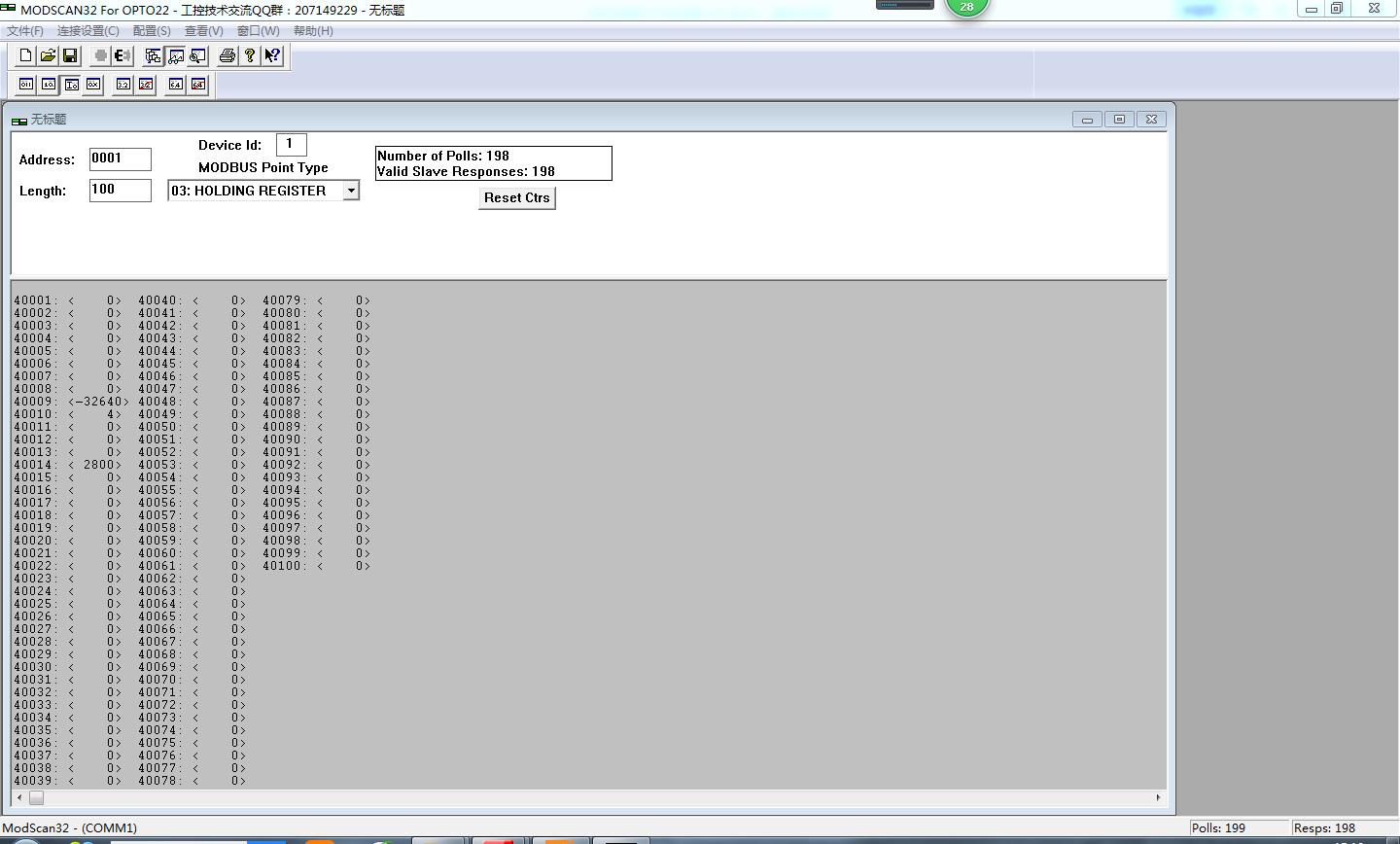Click the open file folder icon
This screenshot has height=844, width=1400.
coord(48,55)
